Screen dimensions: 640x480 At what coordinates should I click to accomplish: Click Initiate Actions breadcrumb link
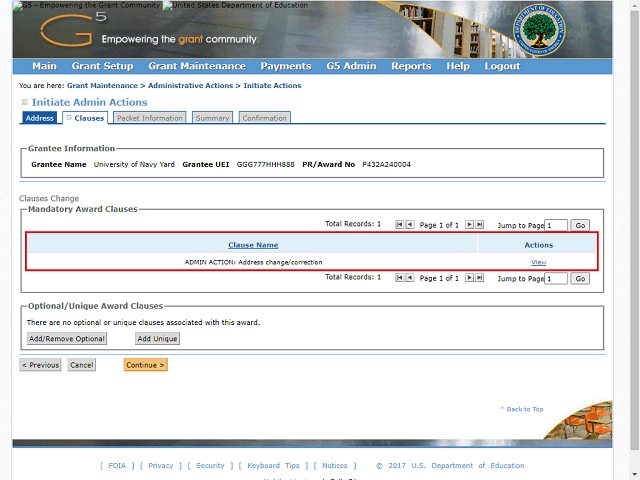pyautogui.click(x=272, y=86)
